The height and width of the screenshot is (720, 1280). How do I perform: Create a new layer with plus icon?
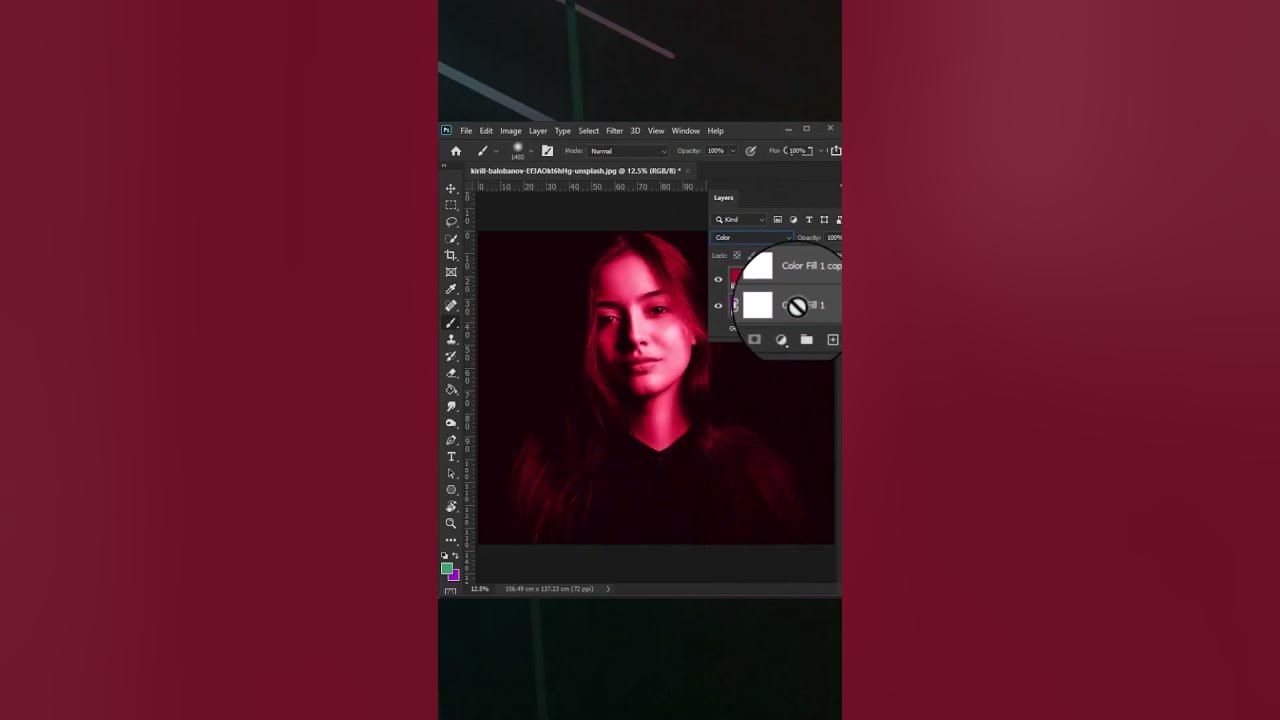click(833, 340)
